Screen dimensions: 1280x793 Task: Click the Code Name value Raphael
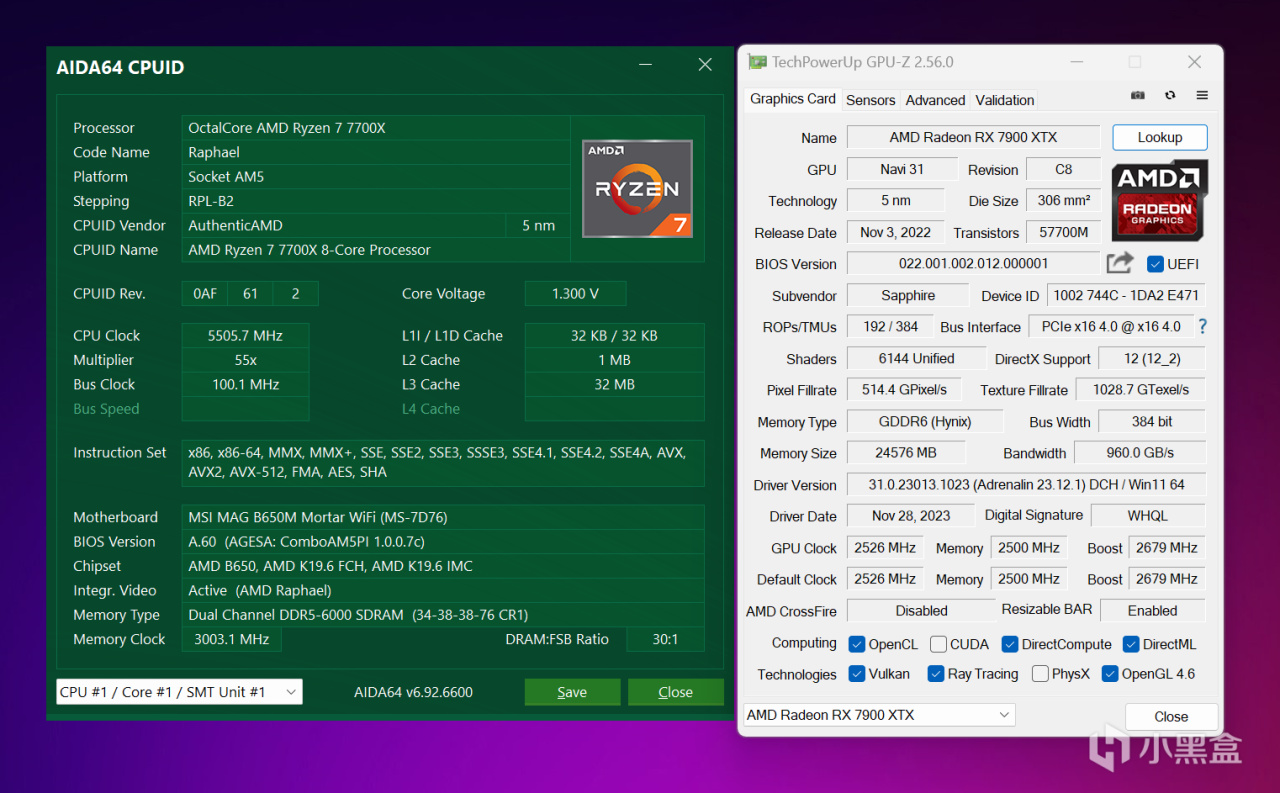(376, 152)
